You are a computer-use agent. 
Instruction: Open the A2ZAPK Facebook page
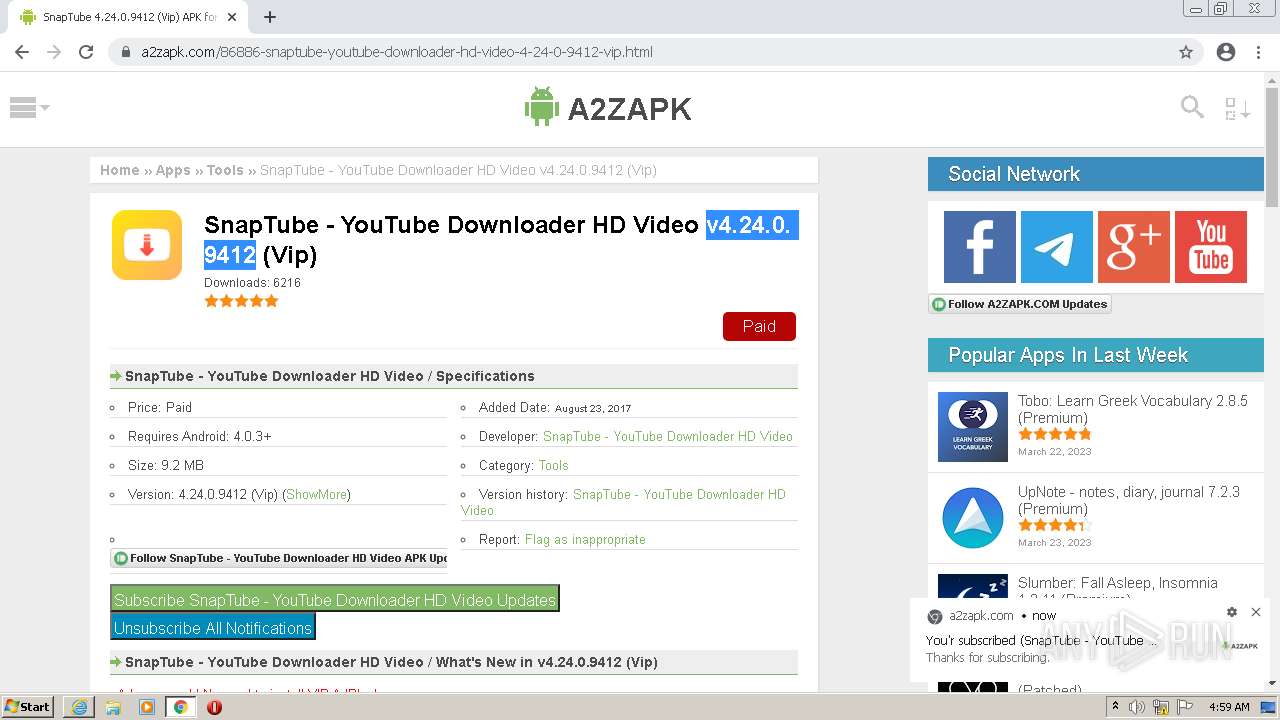coord(980,247)
